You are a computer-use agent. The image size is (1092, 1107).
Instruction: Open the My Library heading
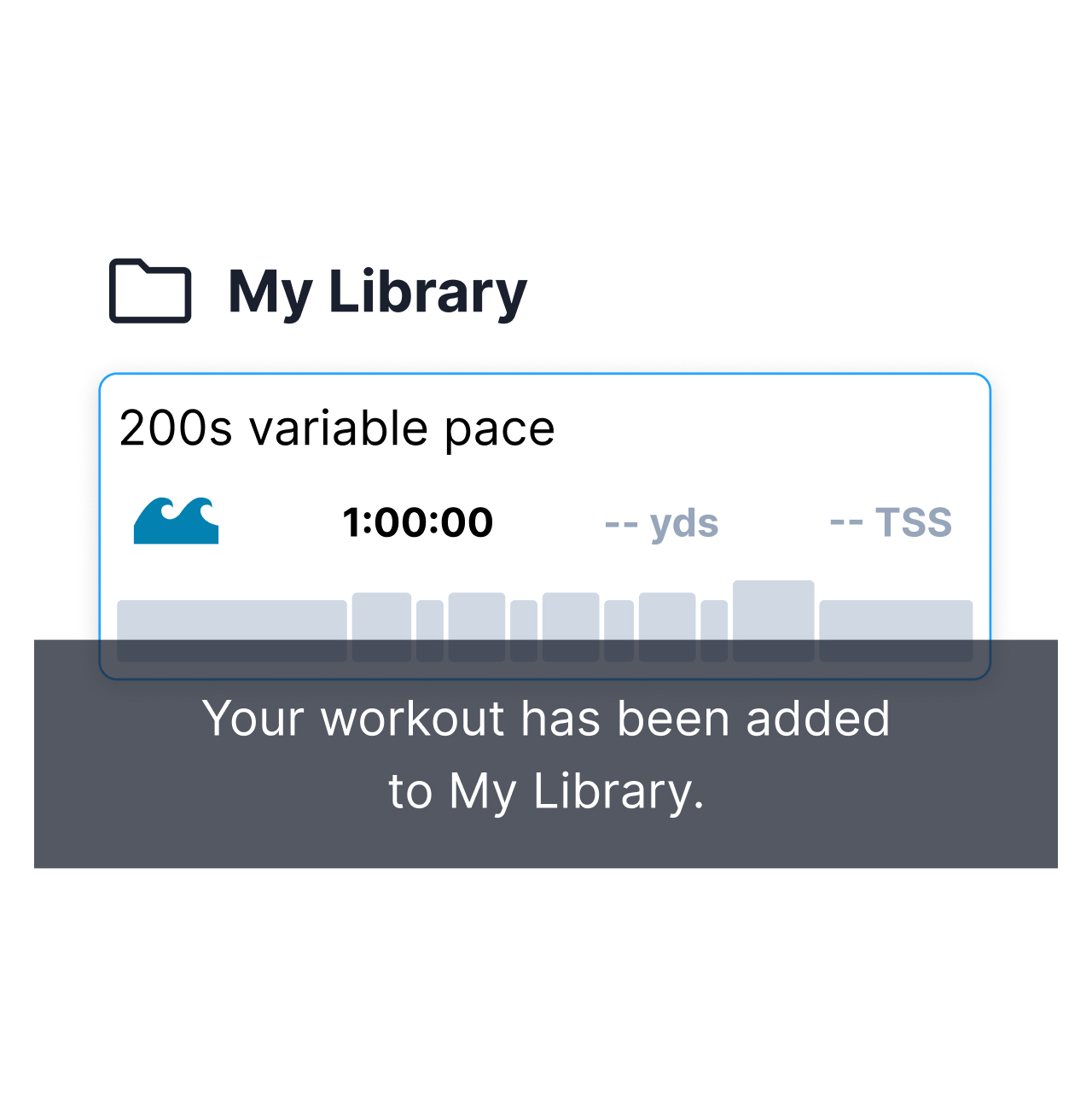click(377, 292)
